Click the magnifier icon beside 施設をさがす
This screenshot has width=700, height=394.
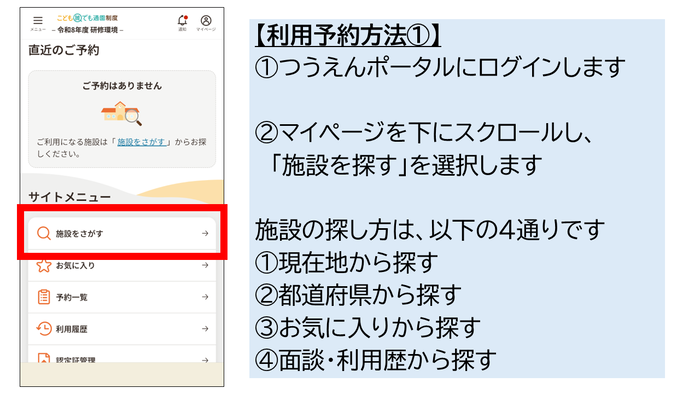point(43,233)
